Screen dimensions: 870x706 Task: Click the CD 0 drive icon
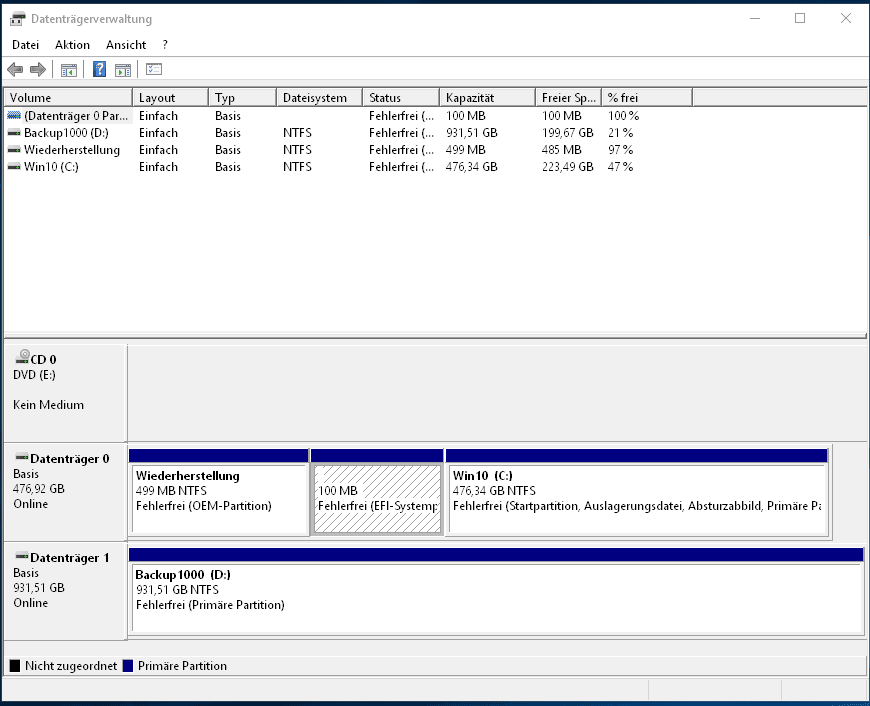click(23, 356)
